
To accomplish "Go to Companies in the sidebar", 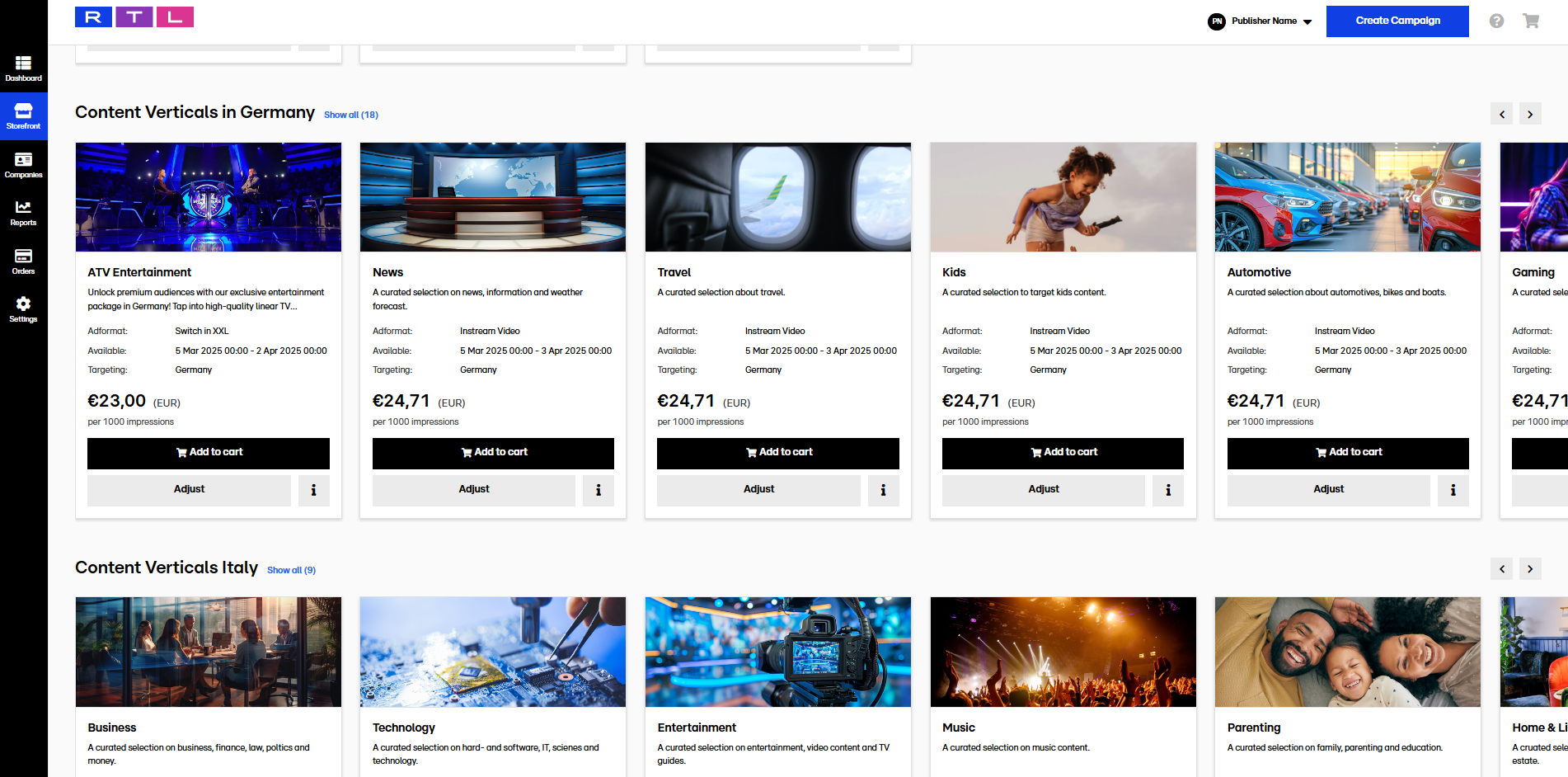I will pos(23,165).
